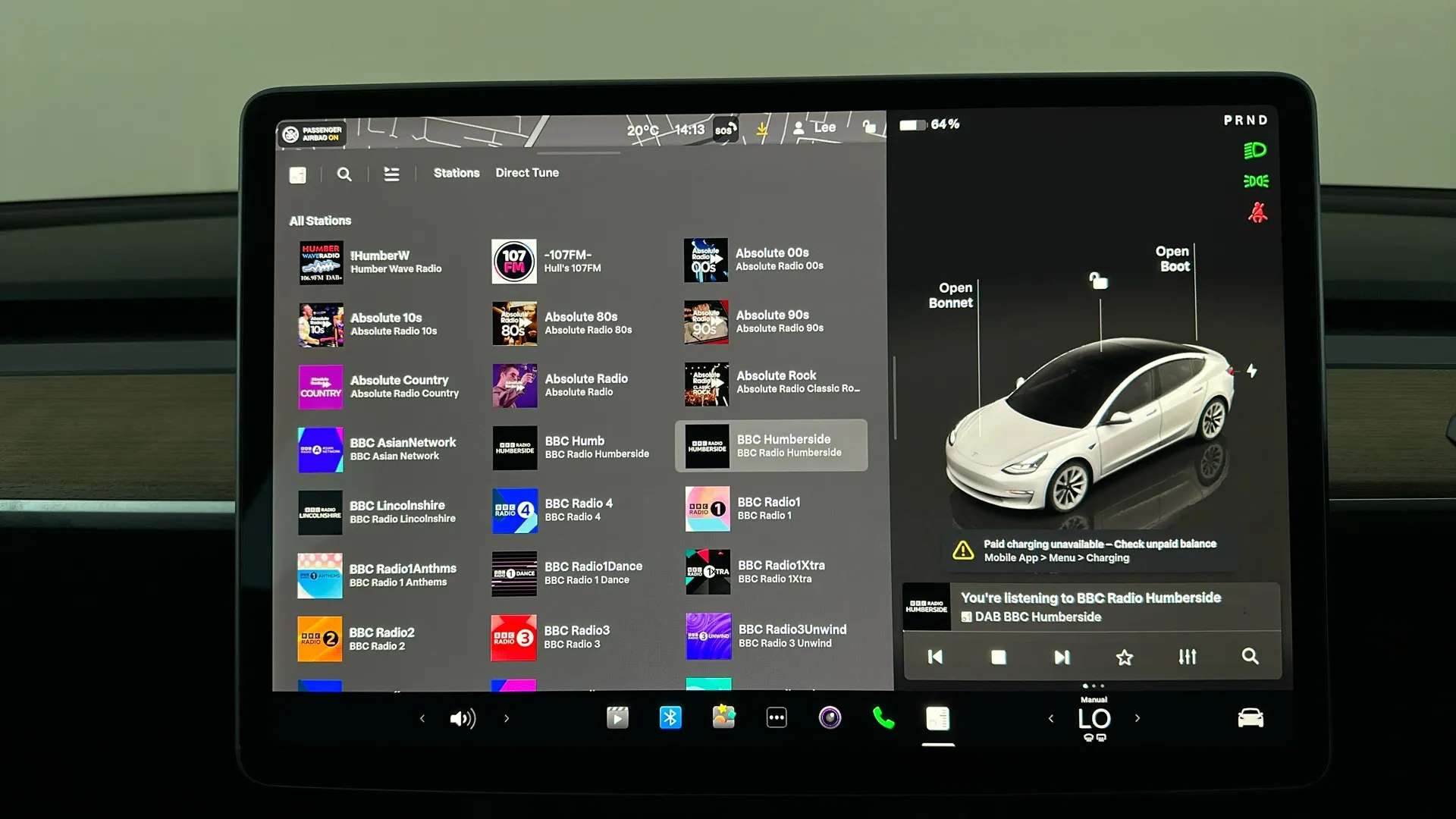Toggle car lock icon above roof
This screenshot has width=1456, height=819.
click(1099, 281)
